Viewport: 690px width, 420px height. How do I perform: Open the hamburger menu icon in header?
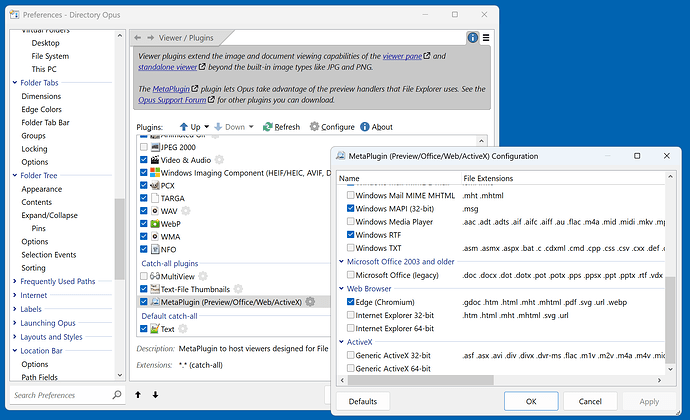click(x=486, y=38)
